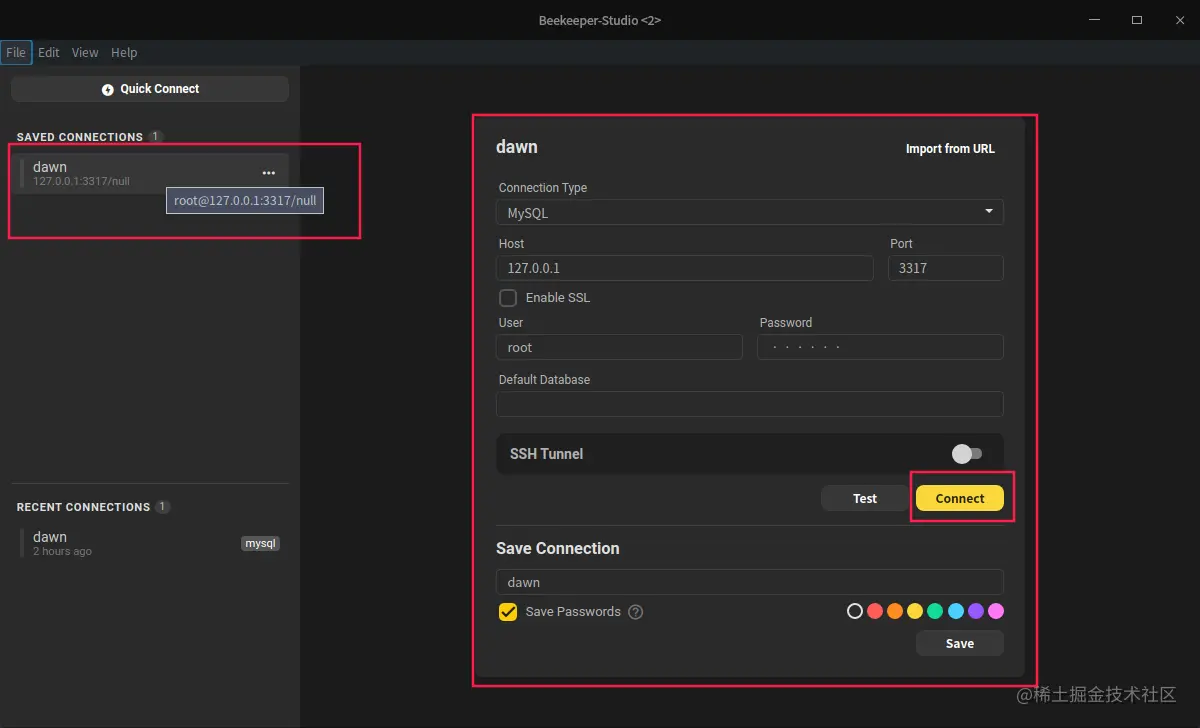Click the Quick Connect button

coord(150,89)
